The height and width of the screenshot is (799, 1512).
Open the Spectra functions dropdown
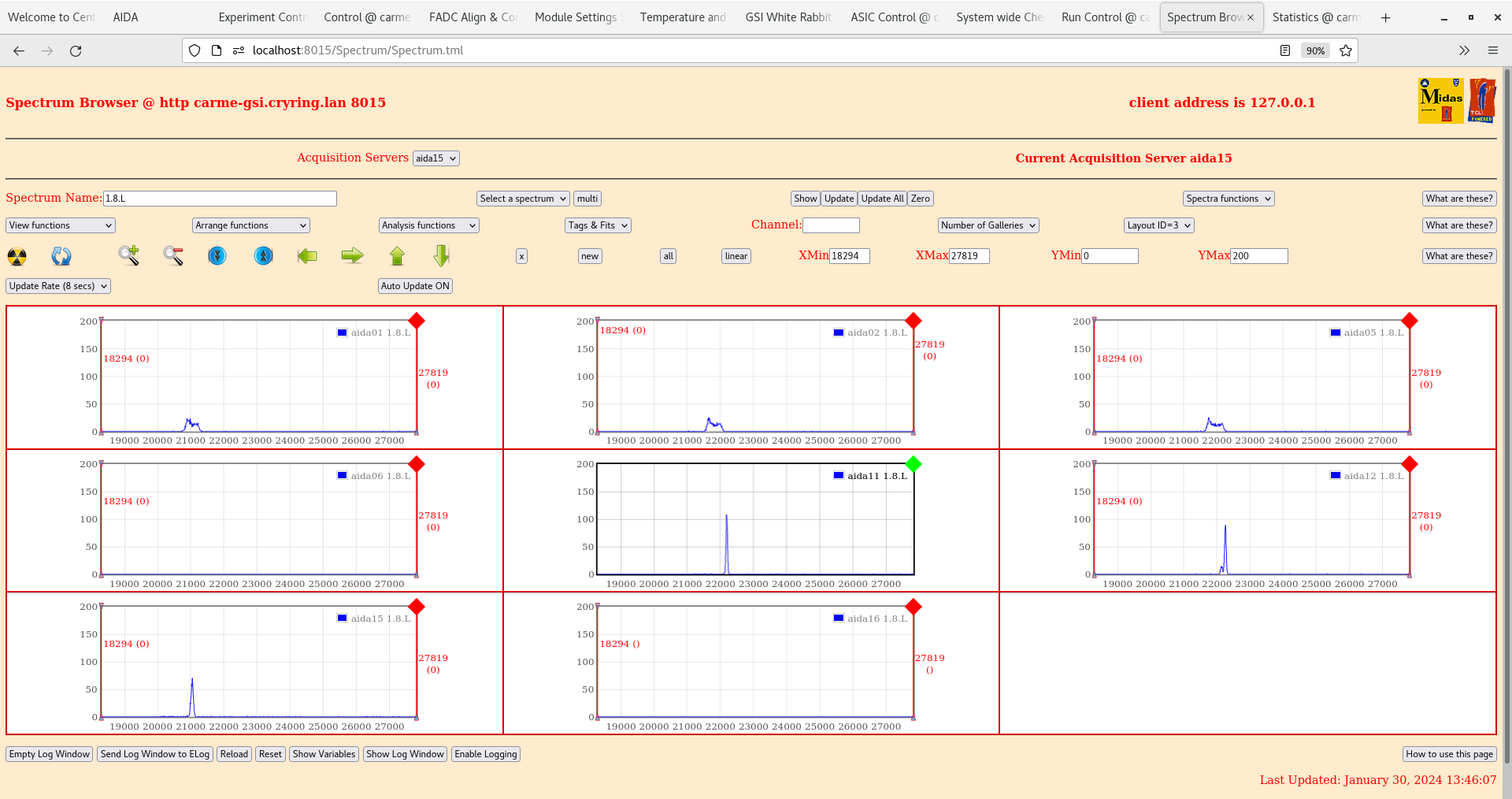(1228, 199)
